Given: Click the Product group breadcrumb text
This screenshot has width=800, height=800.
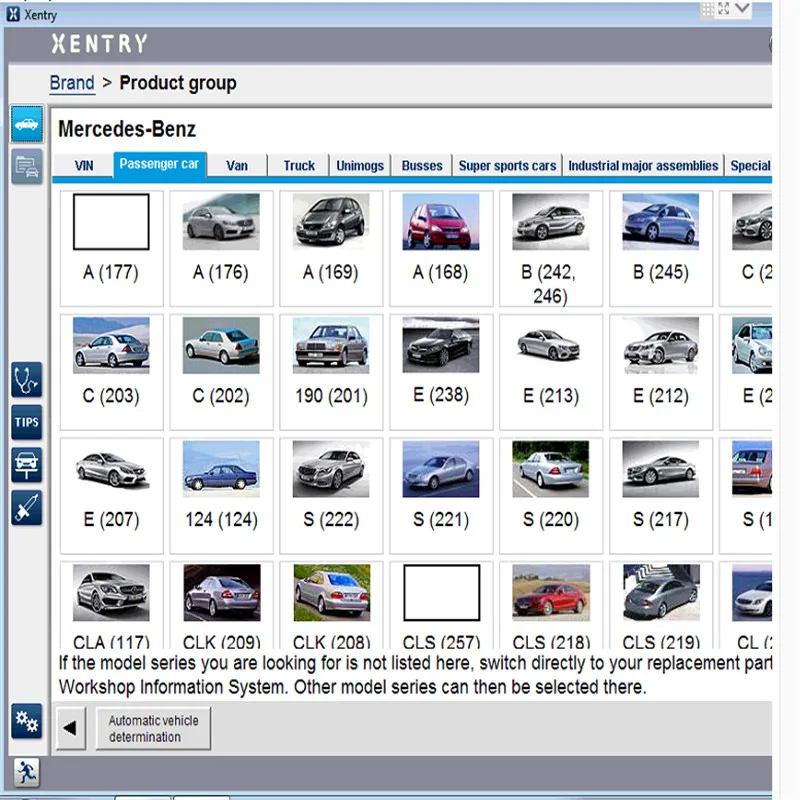Looking at the screenshot, I should click(x=178, y=83).
